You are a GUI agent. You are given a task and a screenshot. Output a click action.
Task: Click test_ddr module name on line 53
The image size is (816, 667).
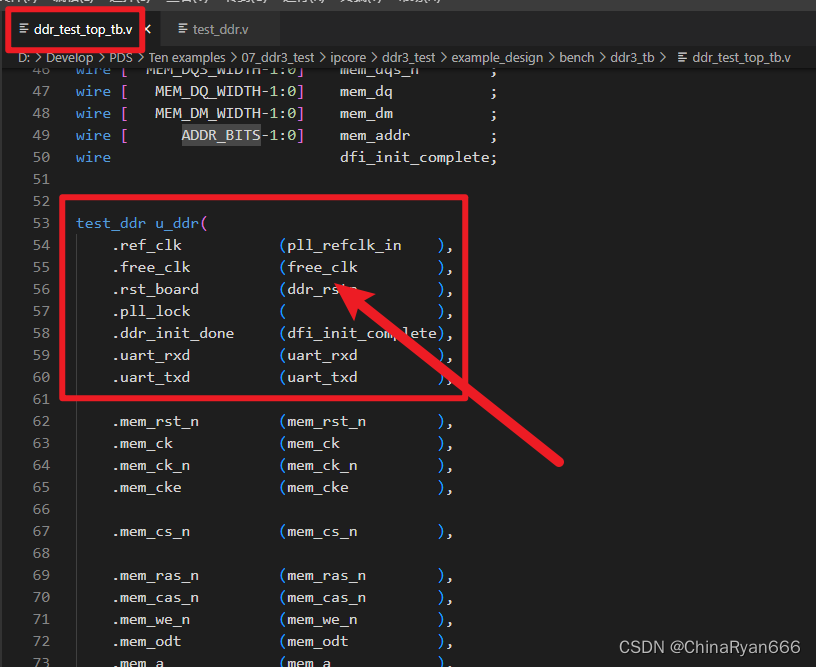point(111,223)
